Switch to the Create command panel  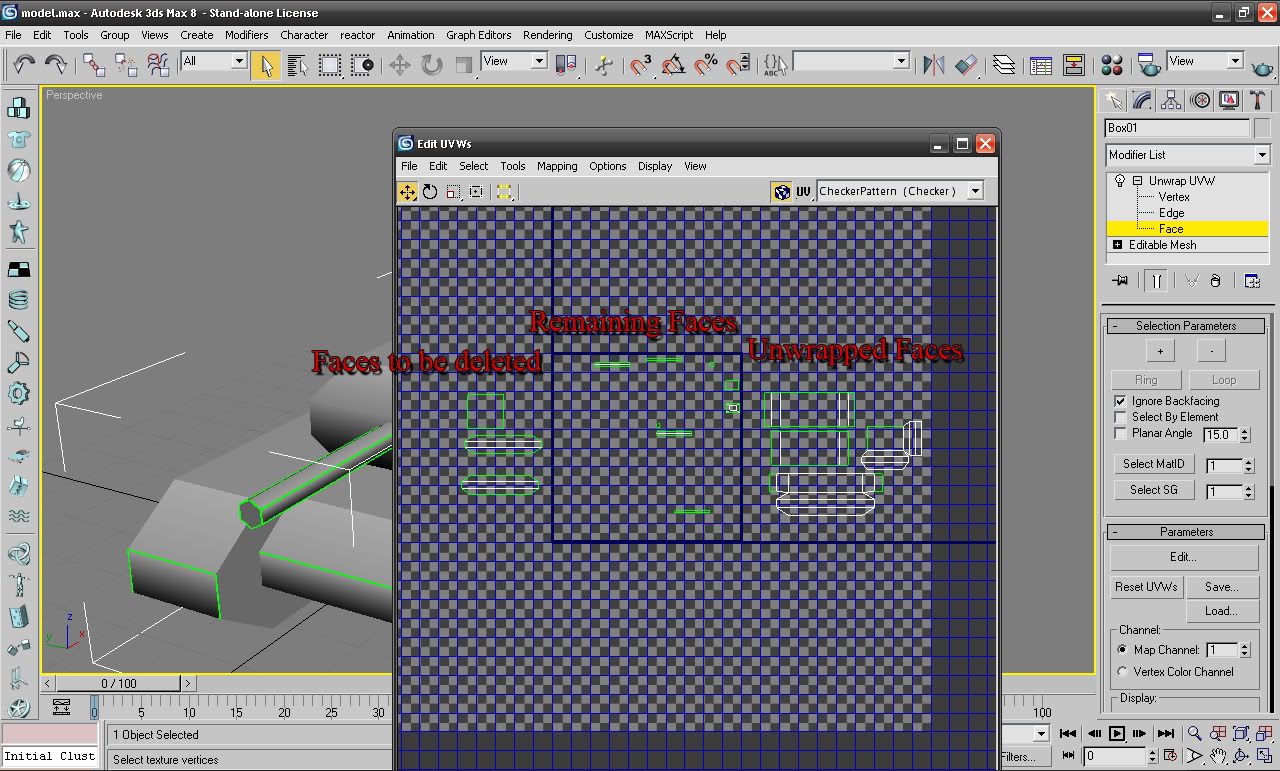(1113, 100)
